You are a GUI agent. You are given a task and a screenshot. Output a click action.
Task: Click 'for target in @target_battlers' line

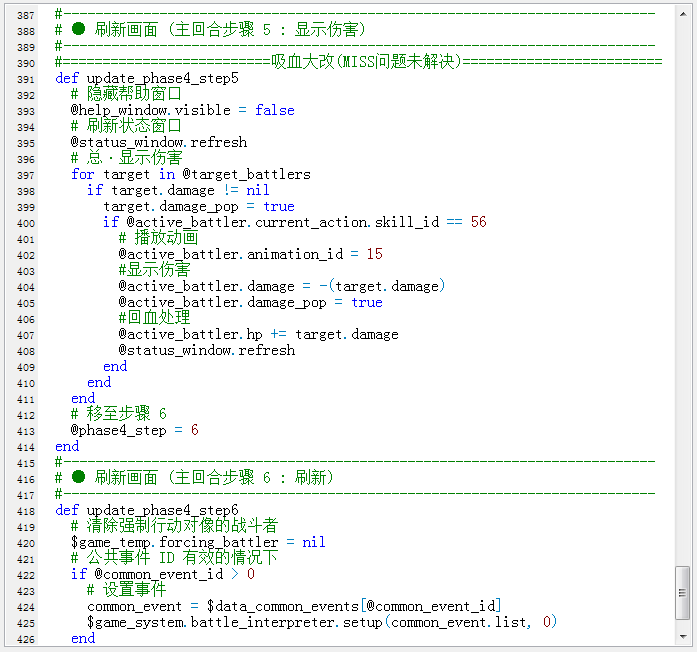(191, 174)
